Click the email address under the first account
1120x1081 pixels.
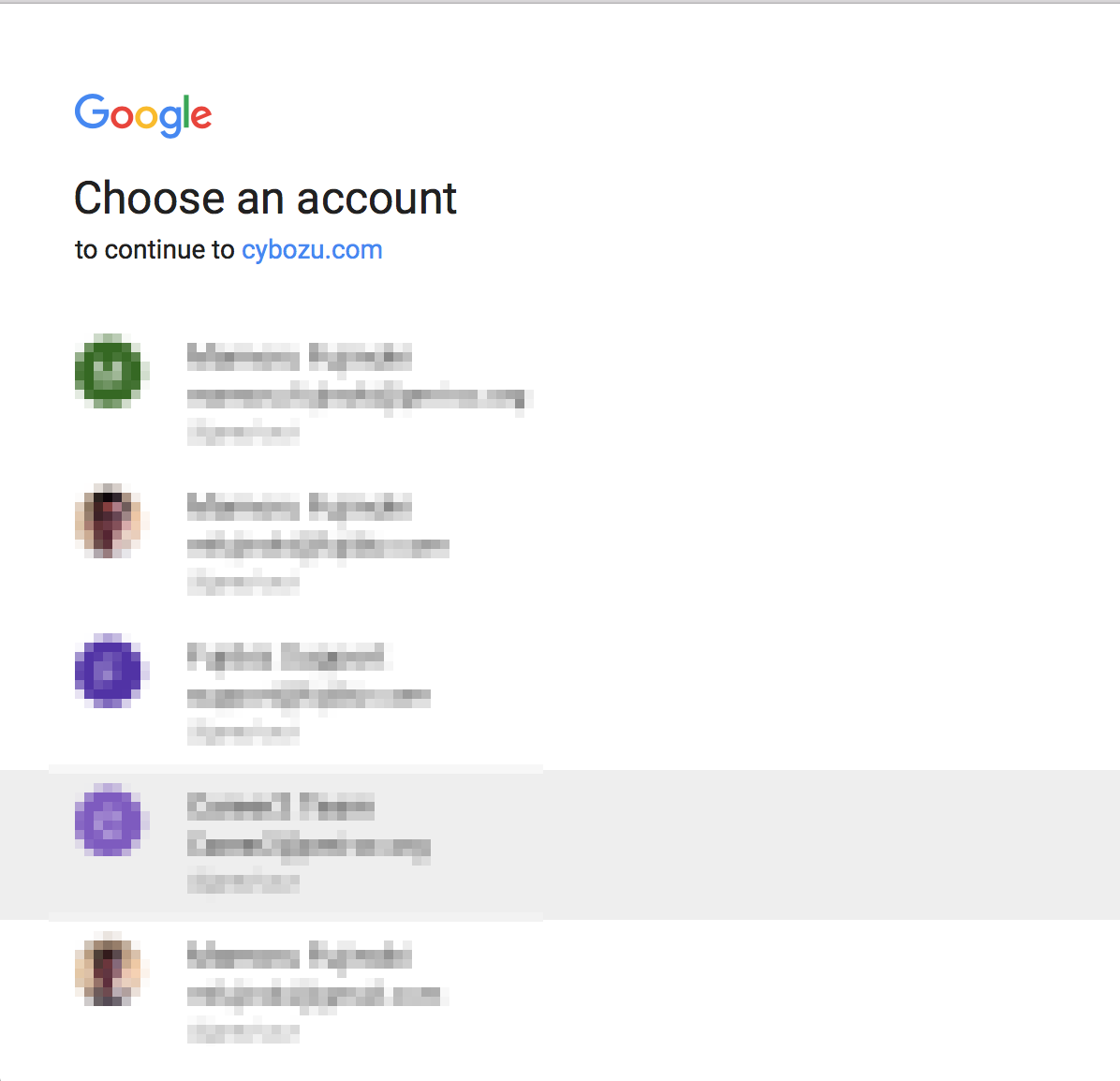tap(358, 397)
